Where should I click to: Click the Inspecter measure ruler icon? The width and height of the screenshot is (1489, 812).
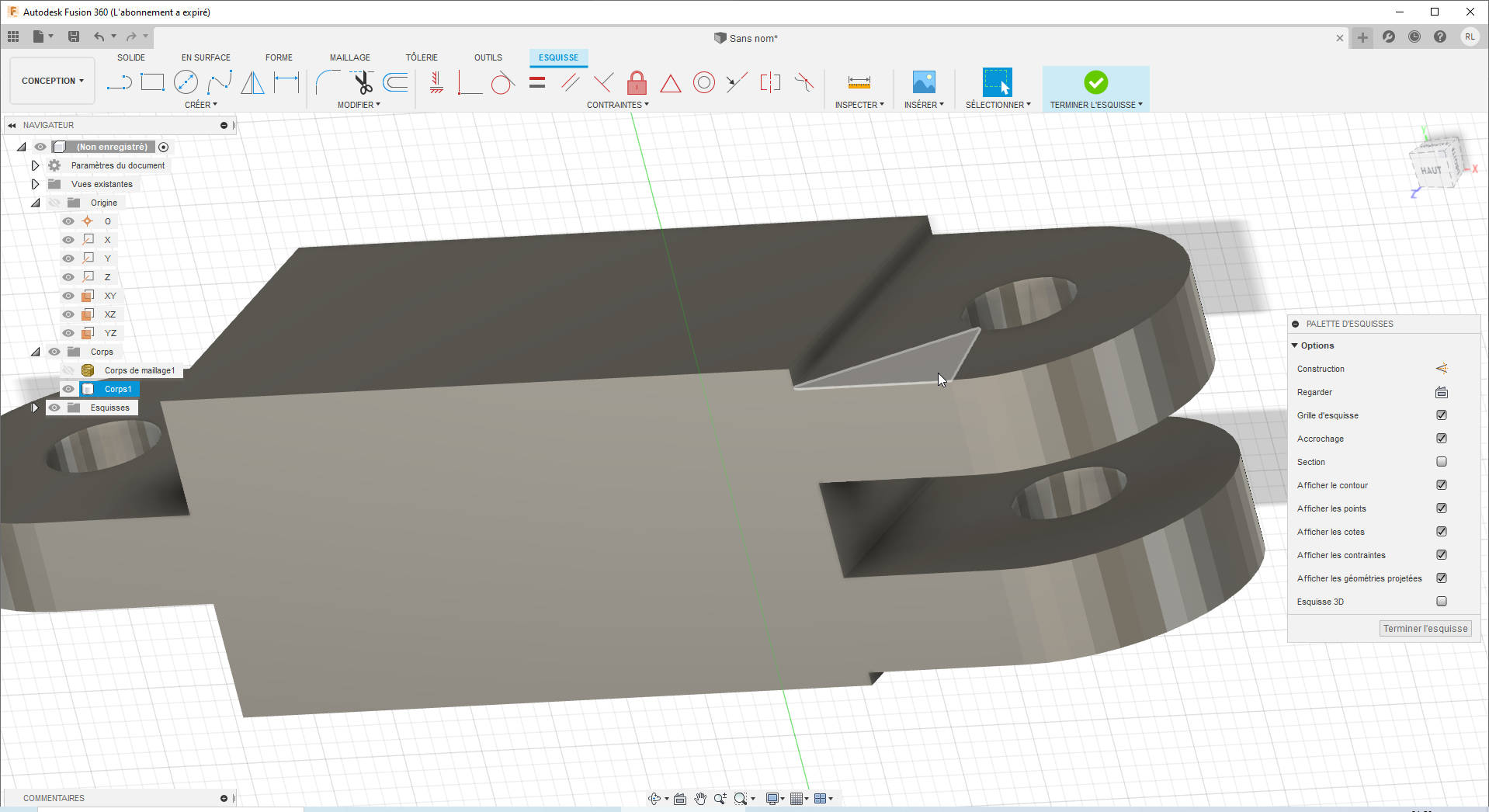pos(859,82)
